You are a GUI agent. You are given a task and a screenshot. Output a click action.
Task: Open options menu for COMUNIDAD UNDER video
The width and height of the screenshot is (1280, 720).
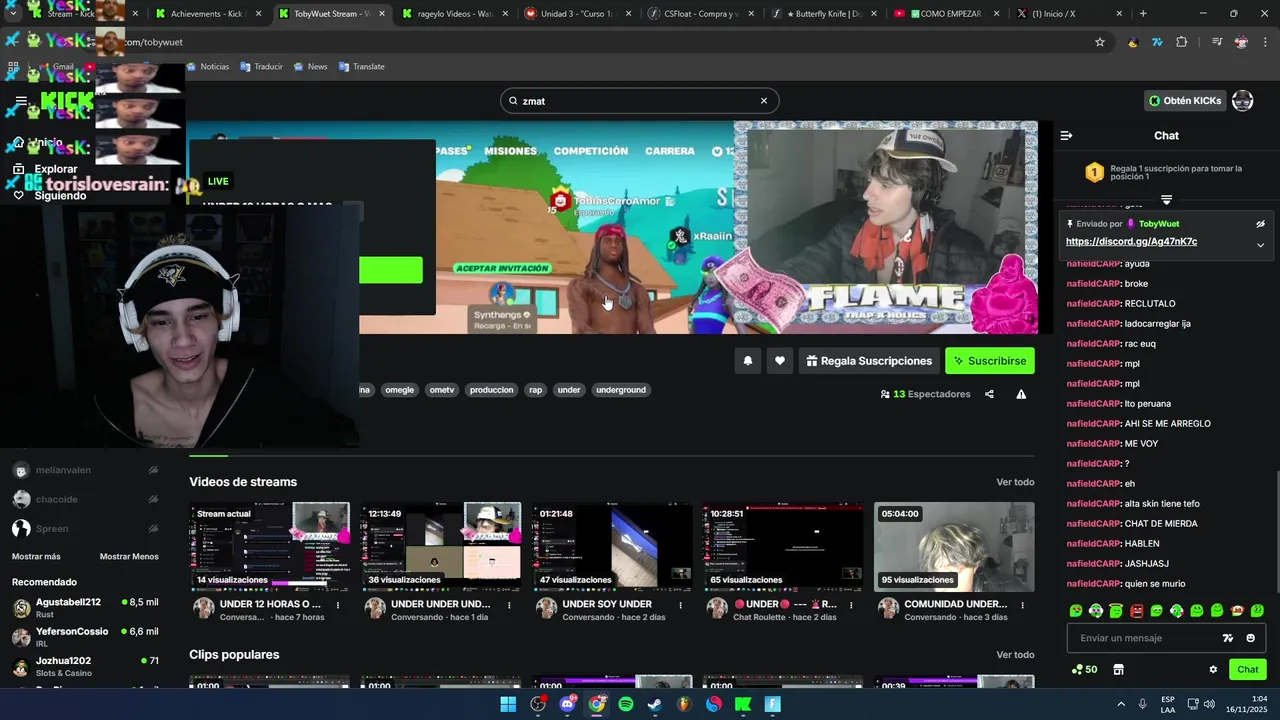(x=1022, y=605)
